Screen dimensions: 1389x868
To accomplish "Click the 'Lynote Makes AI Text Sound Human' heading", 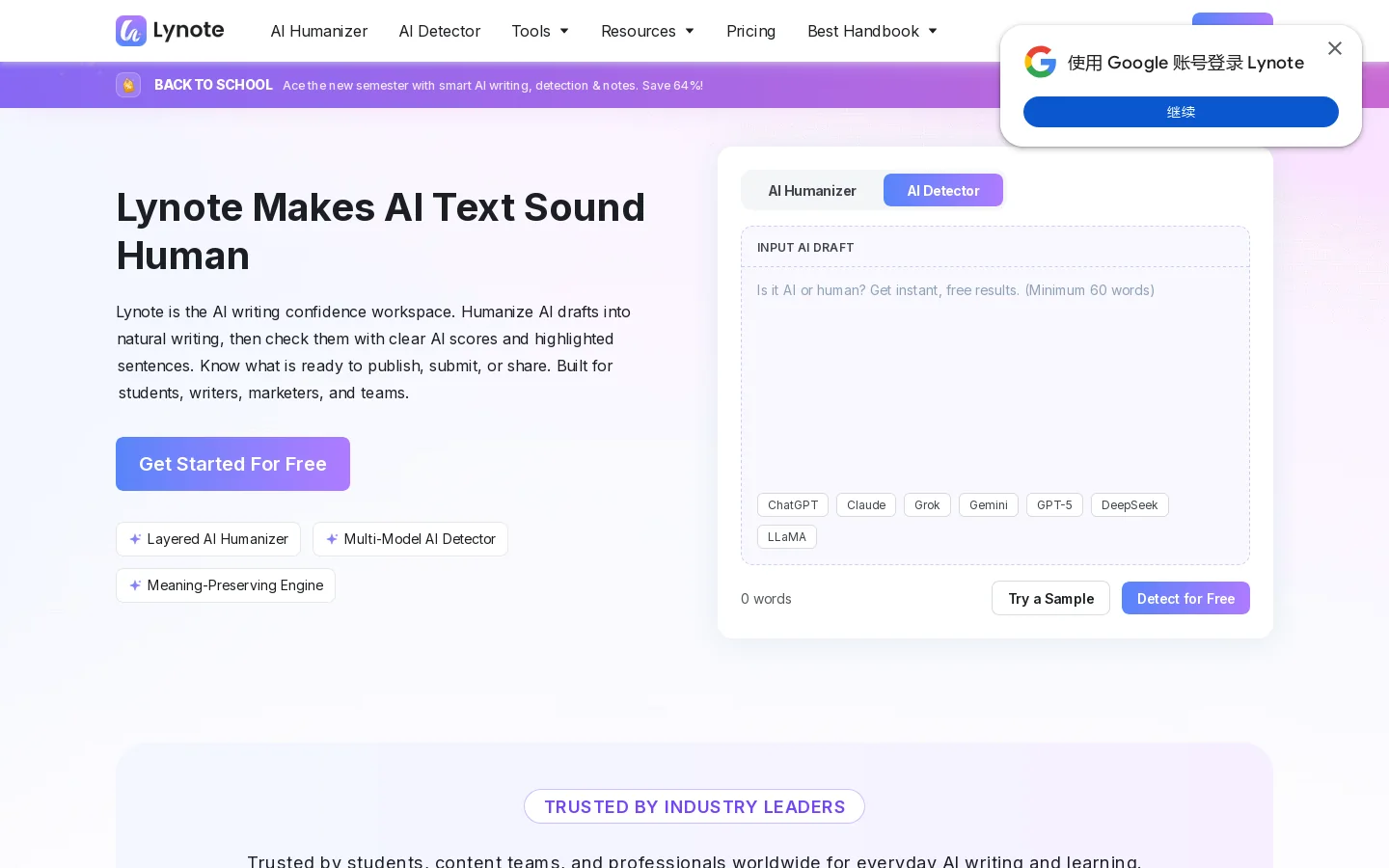I will pos(381,231).
